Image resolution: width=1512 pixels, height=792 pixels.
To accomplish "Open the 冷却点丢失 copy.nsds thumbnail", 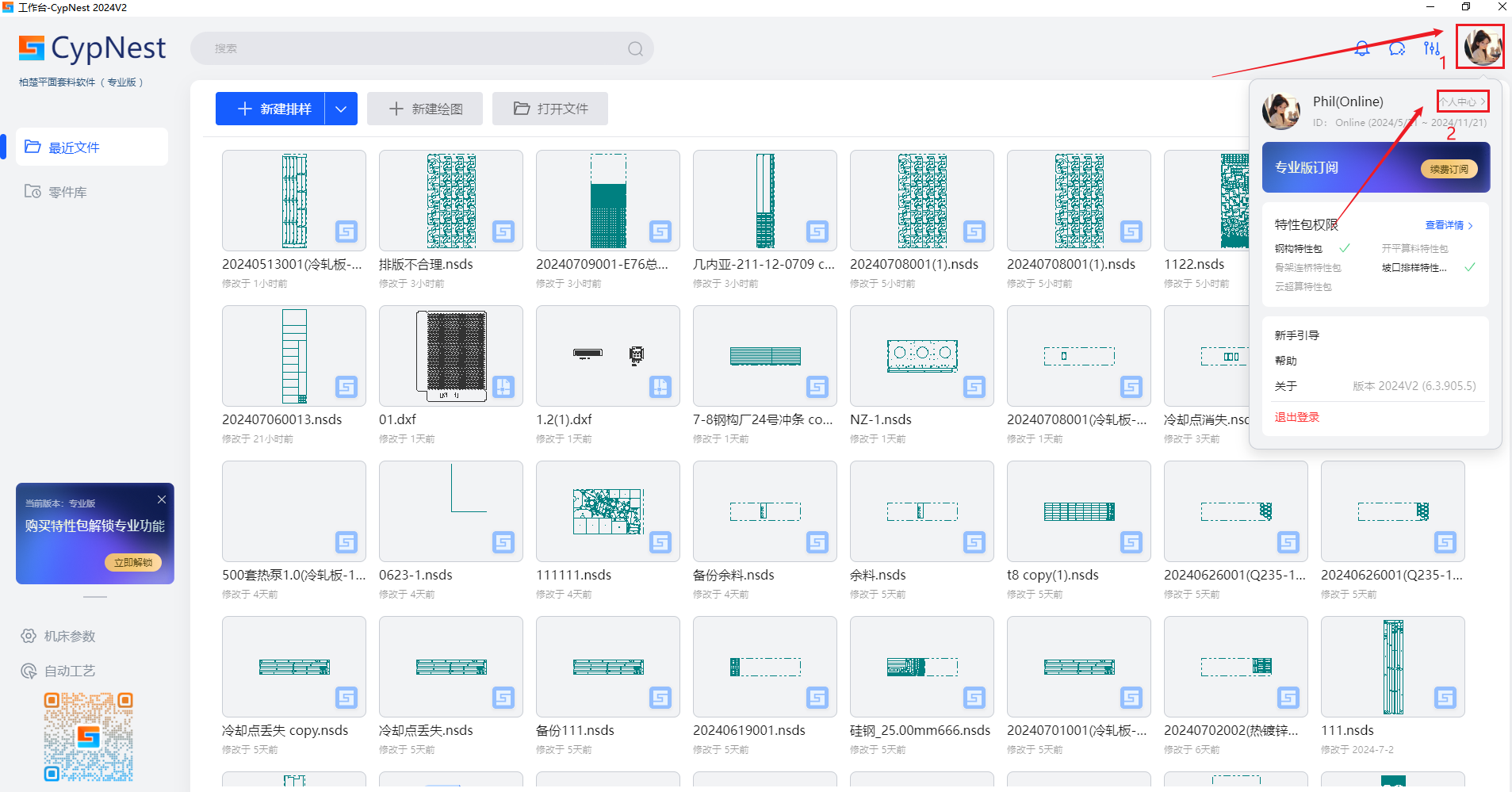I will [x=294, y=667].
